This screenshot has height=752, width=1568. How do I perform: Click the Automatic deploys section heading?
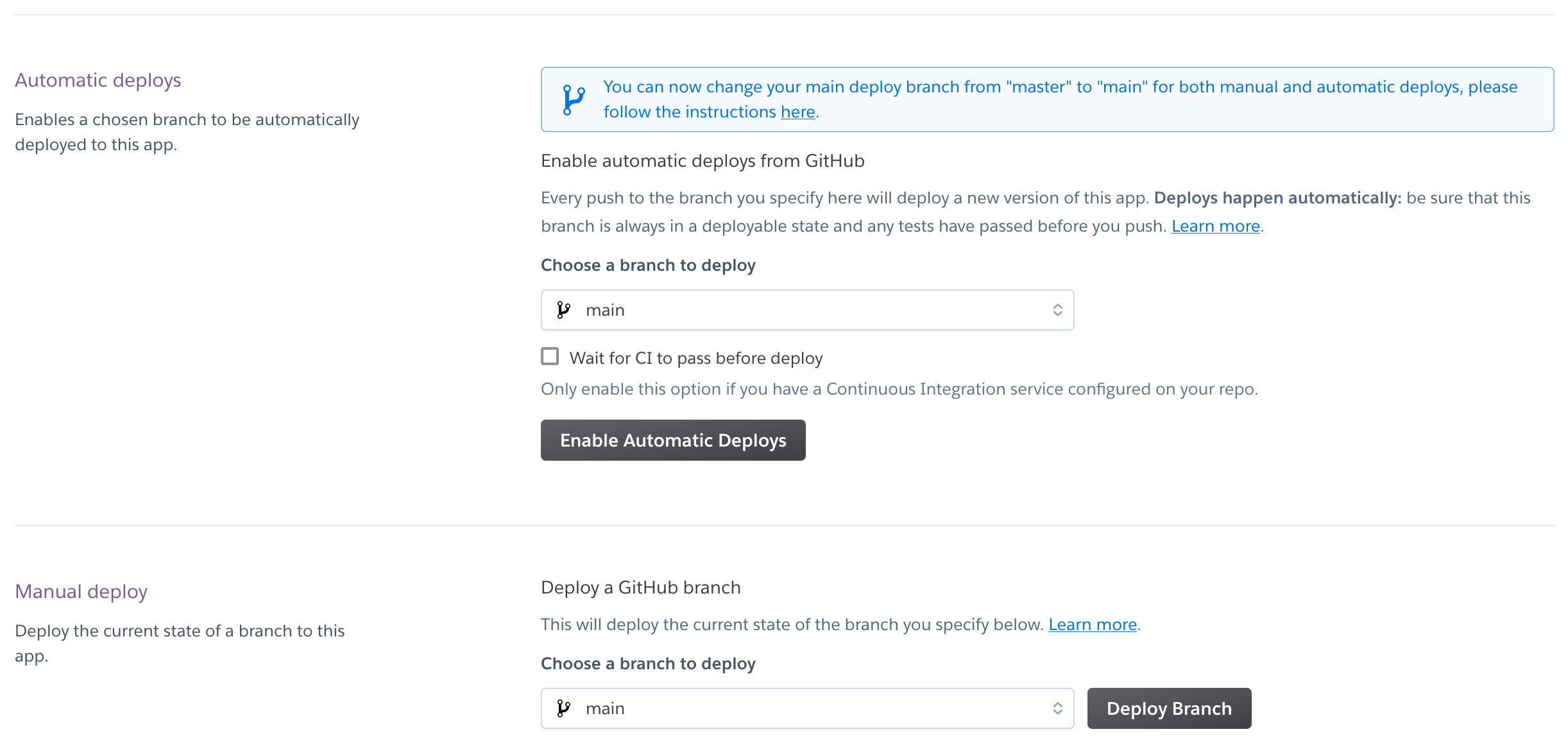pos(98,80)
